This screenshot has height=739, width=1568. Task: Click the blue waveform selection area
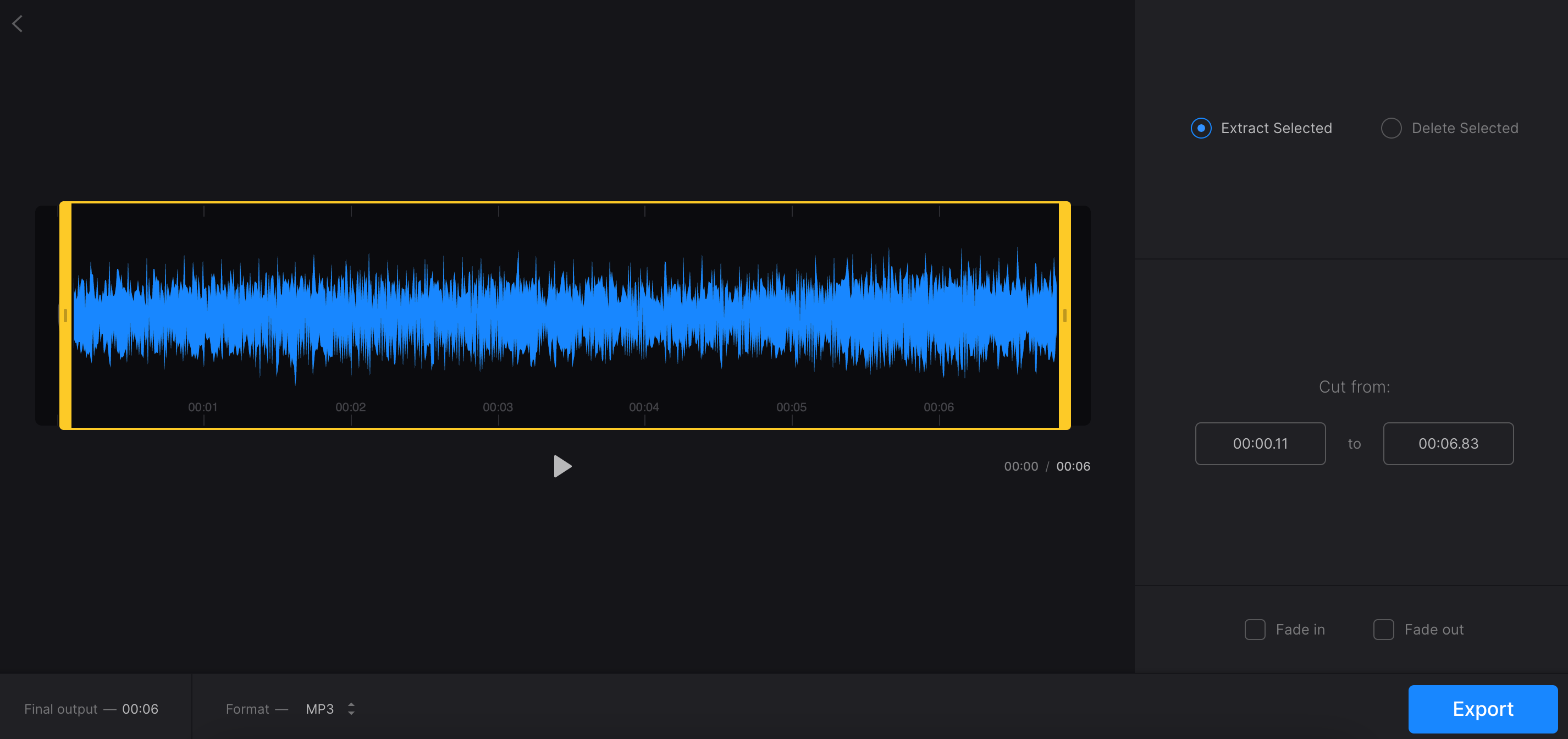tap(566, 315)
